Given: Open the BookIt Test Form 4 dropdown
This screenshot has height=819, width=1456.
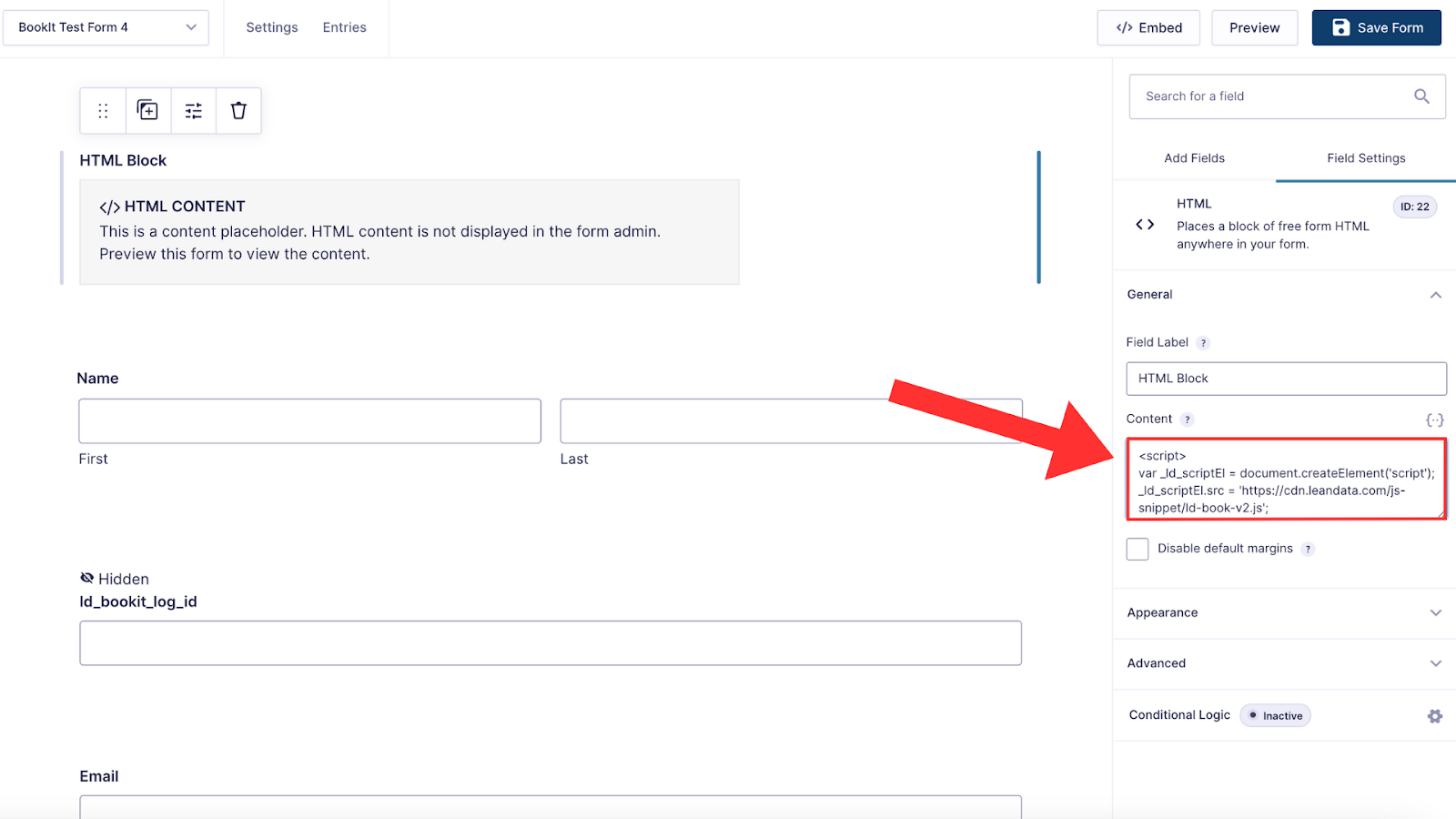Looking at the screenshot, I should [106, 27].
